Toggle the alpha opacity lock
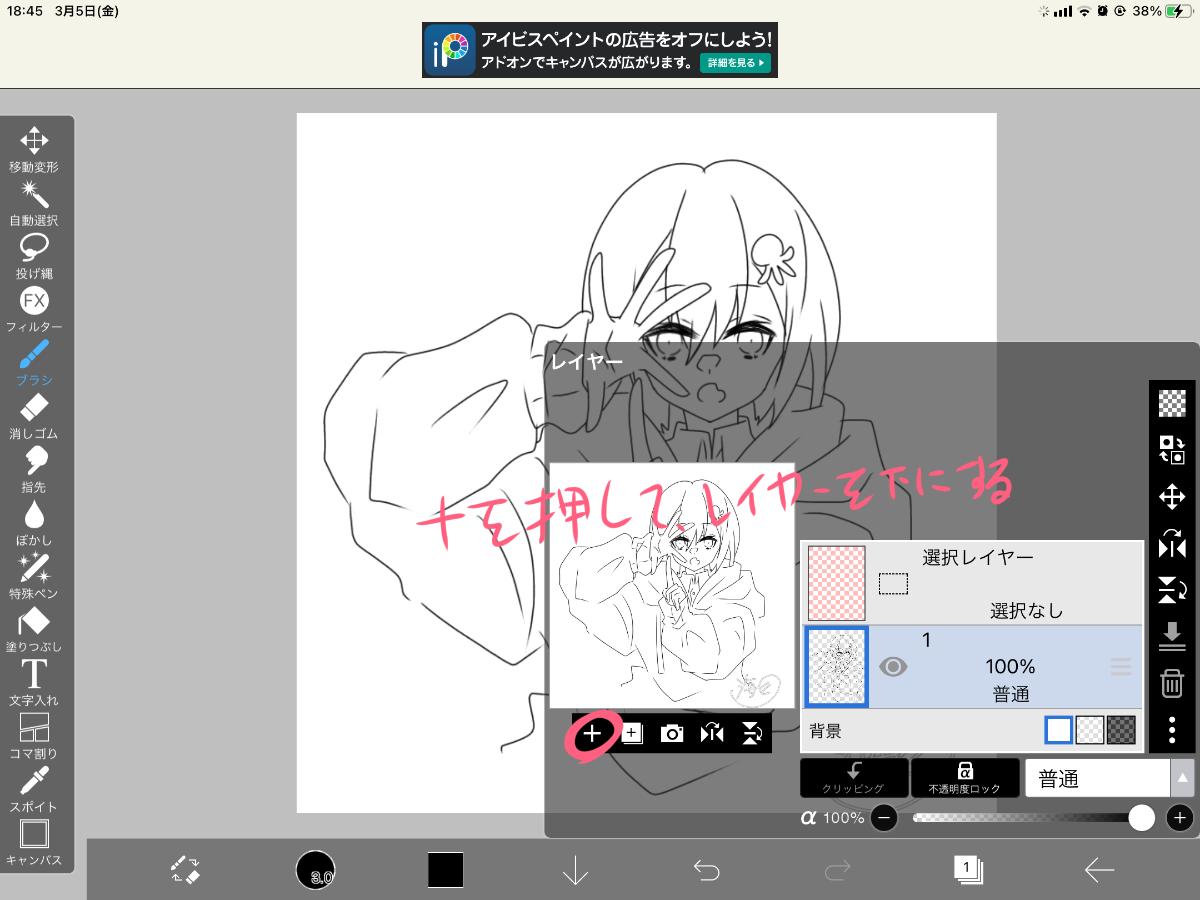This screenshot has height=900, width=1200. click(x=964, y=777)
